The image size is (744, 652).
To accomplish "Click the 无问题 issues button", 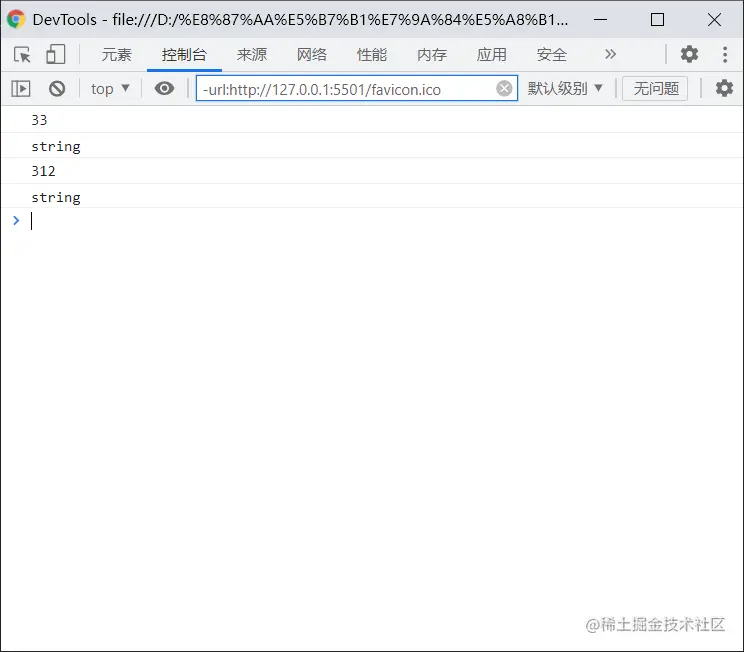I will [x=655, y=89].
